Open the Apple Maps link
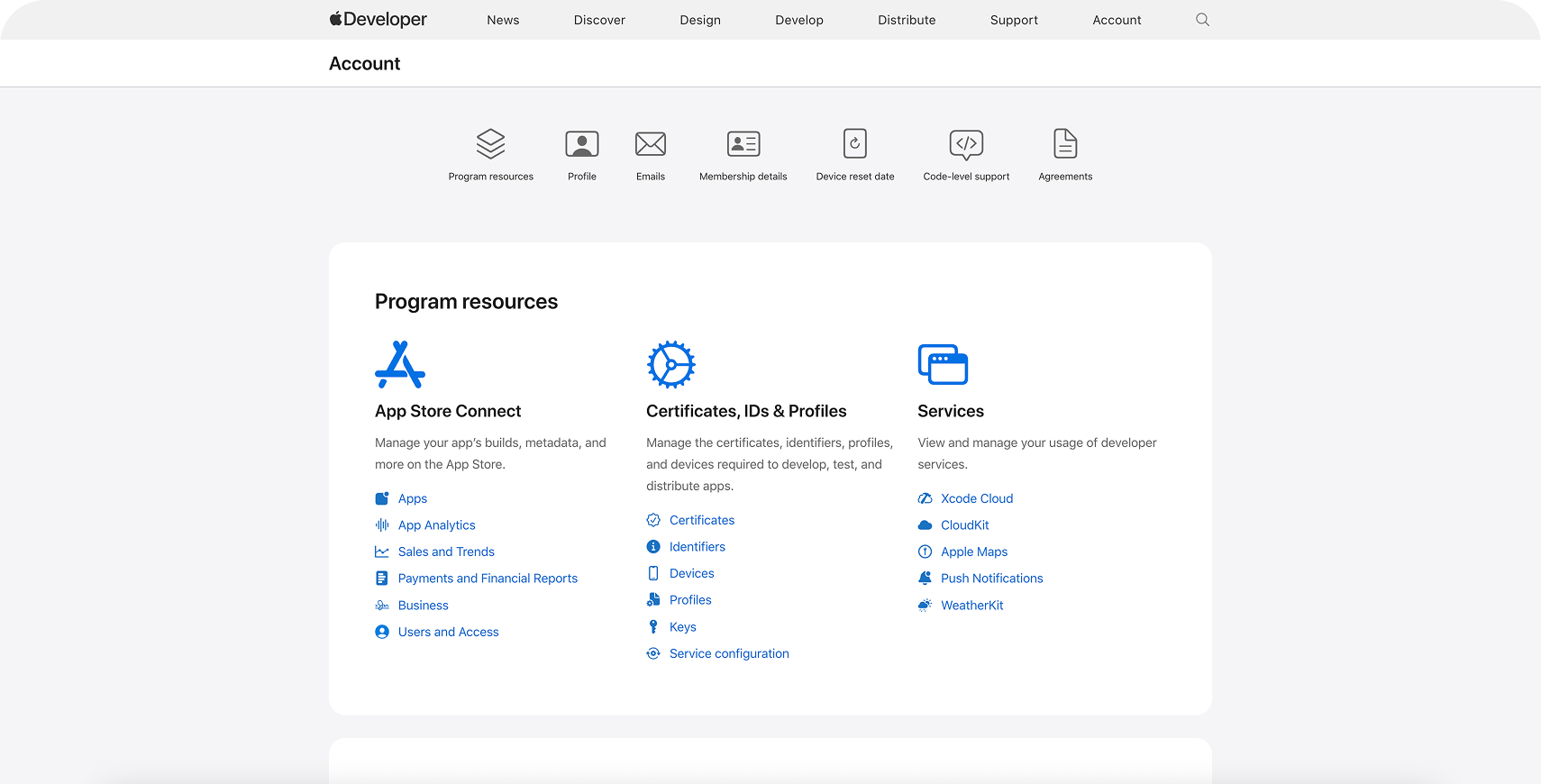1541x784 pixels. [974, 552]
